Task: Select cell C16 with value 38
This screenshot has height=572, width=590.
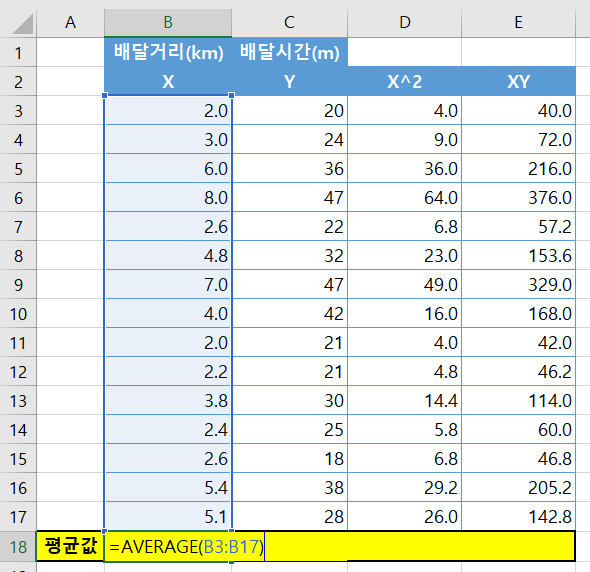Action: coord(289,487)
